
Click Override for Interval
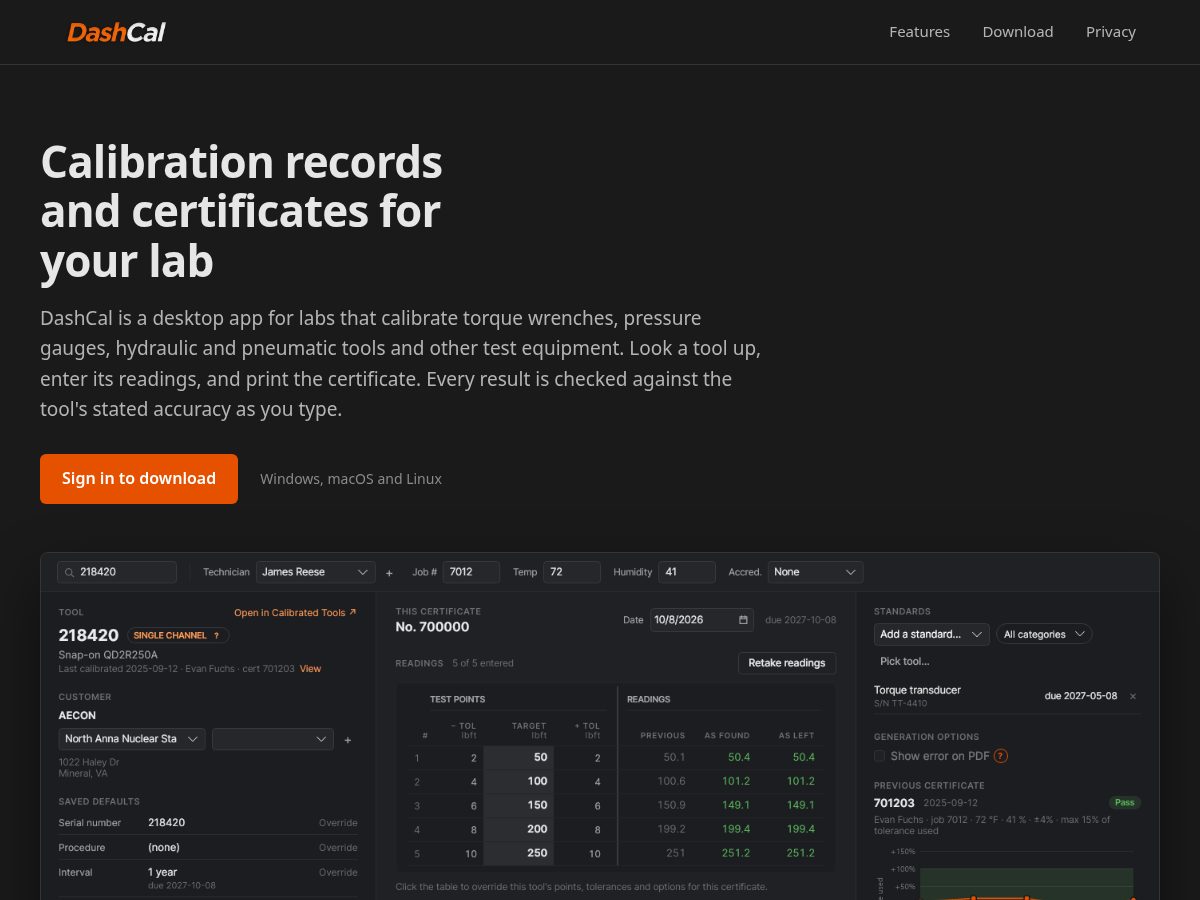[338, 872]
